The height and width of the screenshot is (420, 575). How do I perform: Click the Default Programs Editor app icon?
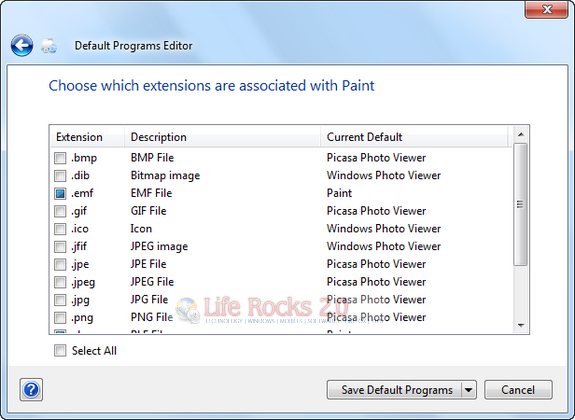49,46
